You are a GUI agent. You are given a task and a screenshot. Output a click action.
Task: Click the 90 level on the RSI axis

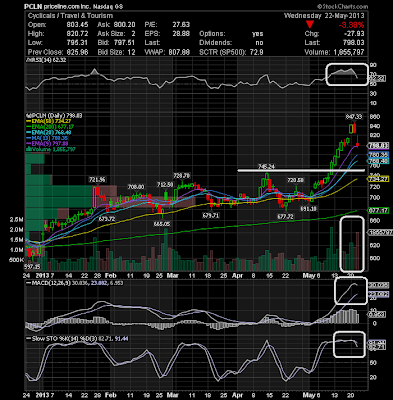tap(373, 65)
